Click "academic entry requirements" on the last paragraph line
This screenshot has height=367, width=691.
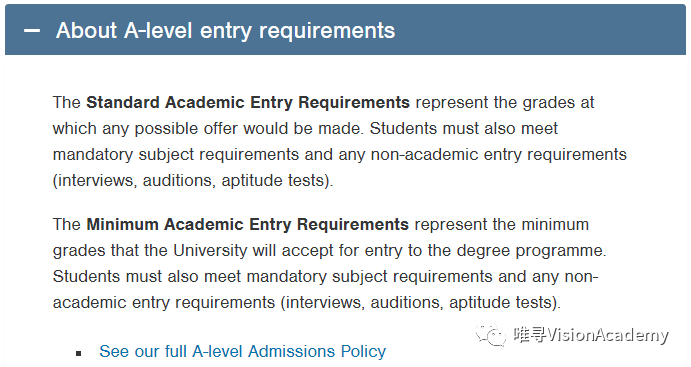pos(164,303)
